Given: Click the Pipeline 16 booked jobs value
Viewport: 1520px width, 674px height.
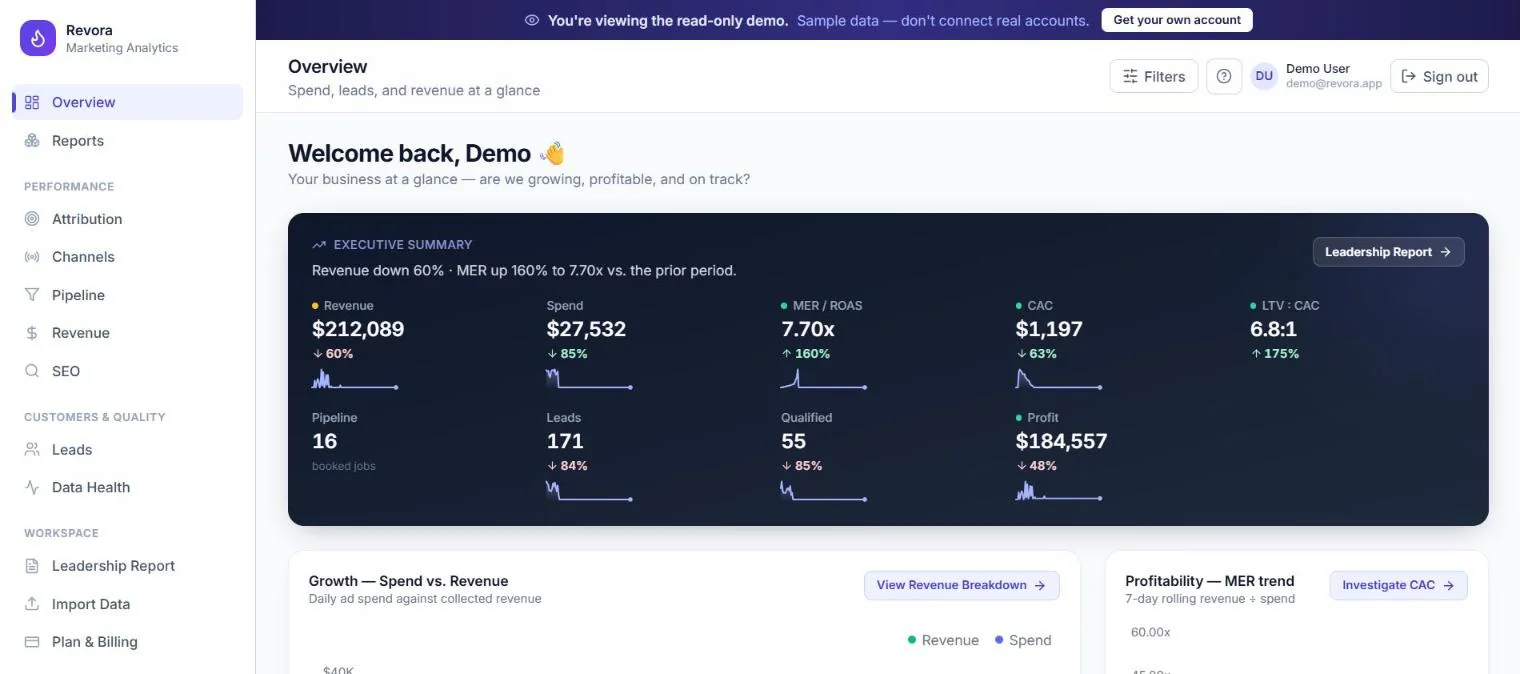Looking at the screenshot, I should pos(325,441).
